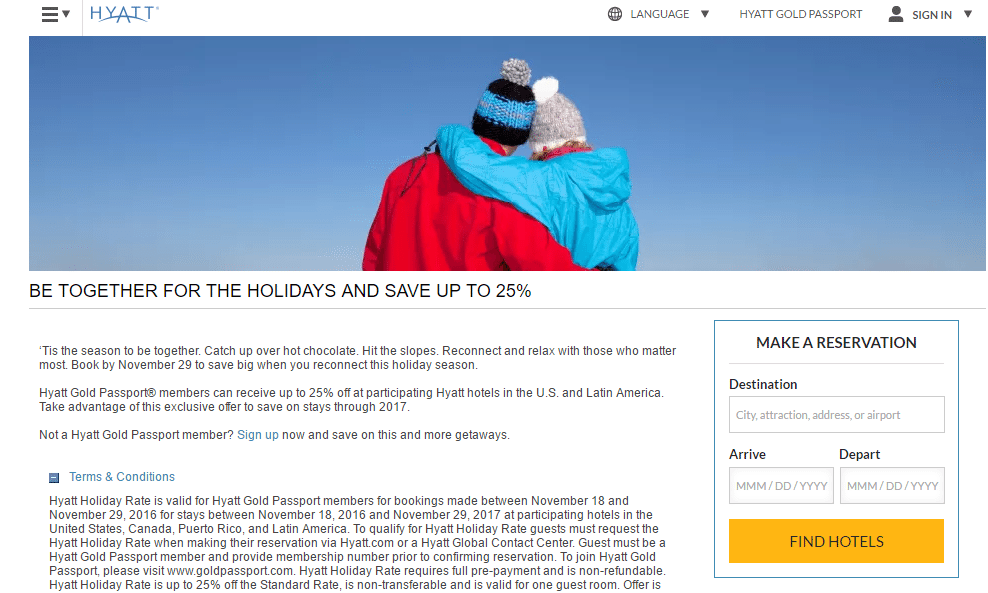Focus the Destination input field
The height and width of the screenshot is (593, 988).
point(836,415)
